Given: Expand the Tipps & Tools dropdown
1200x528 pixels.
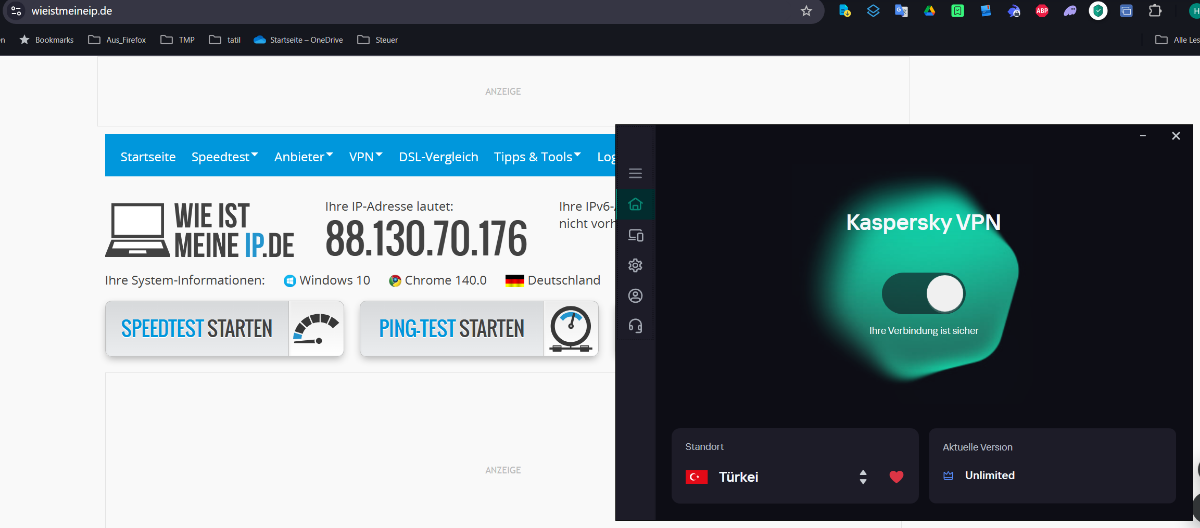Looking at the screenshot, I should (x=537, y=156).
